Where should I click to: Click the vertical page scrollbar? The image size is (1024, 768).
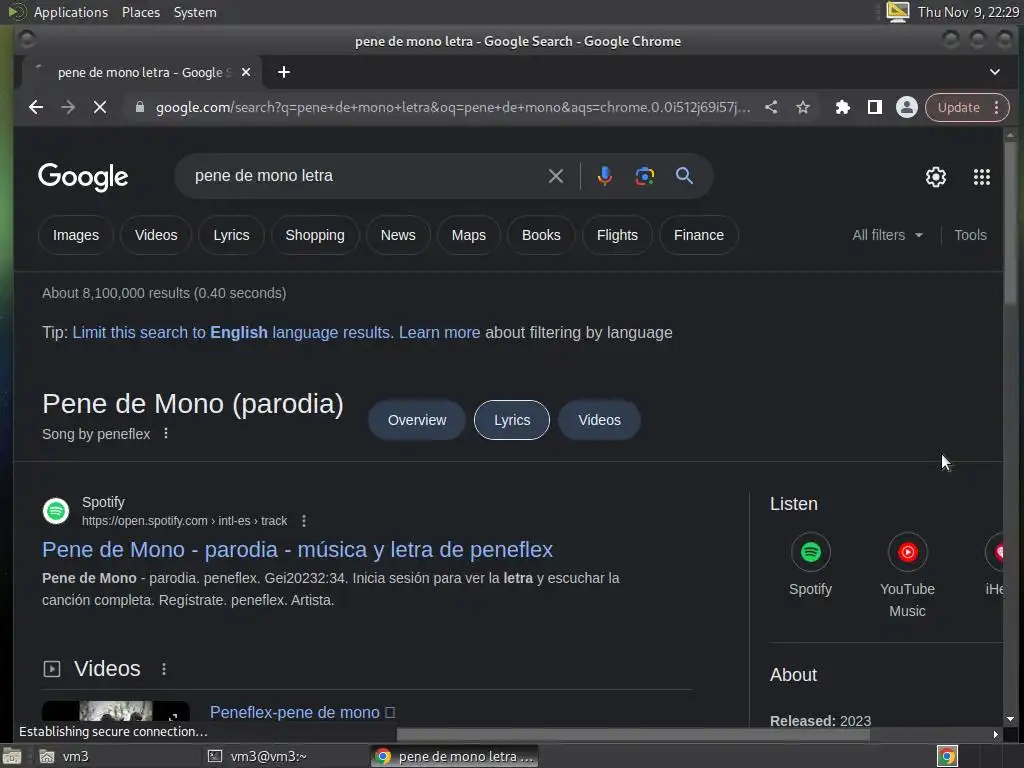pyautogui.click(x=1010, y=222)
